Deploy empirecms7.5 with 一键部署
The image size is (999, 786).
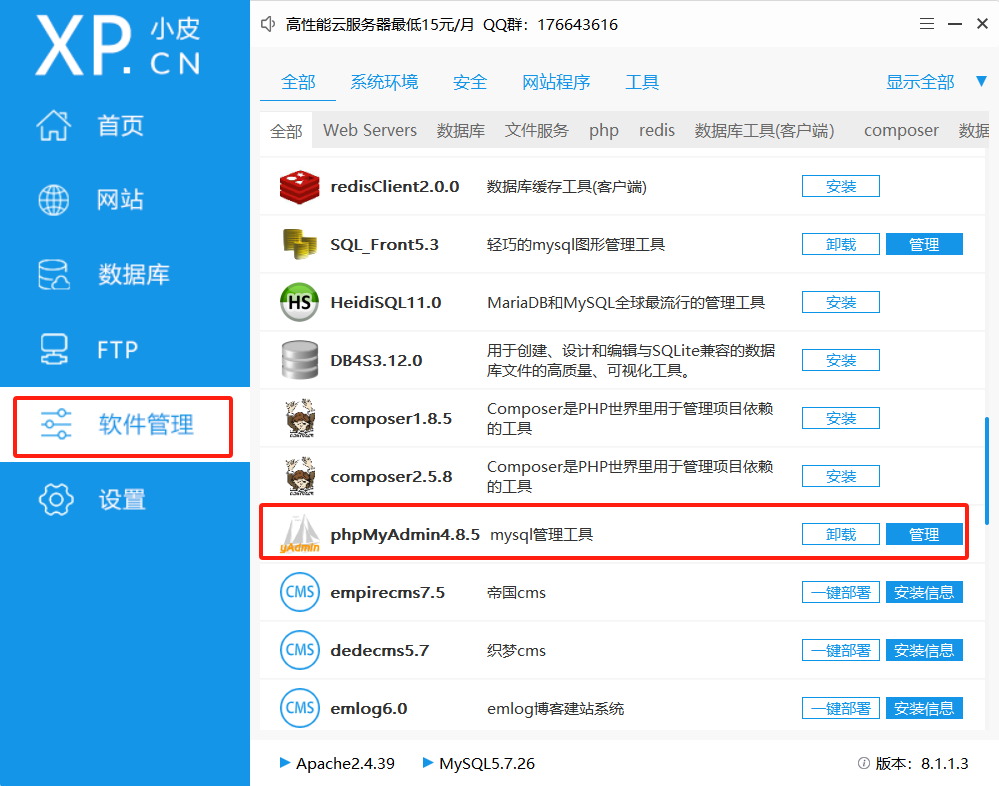pos(841,592)
